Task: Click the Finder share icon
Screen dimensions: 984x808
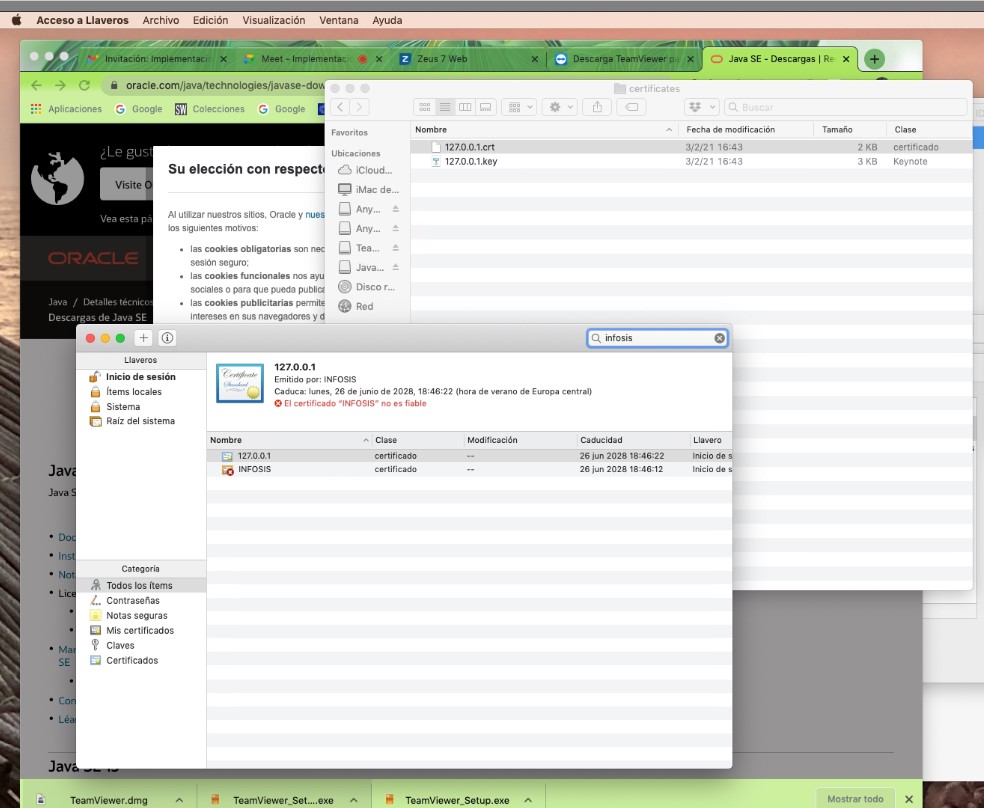Action: 597,107
